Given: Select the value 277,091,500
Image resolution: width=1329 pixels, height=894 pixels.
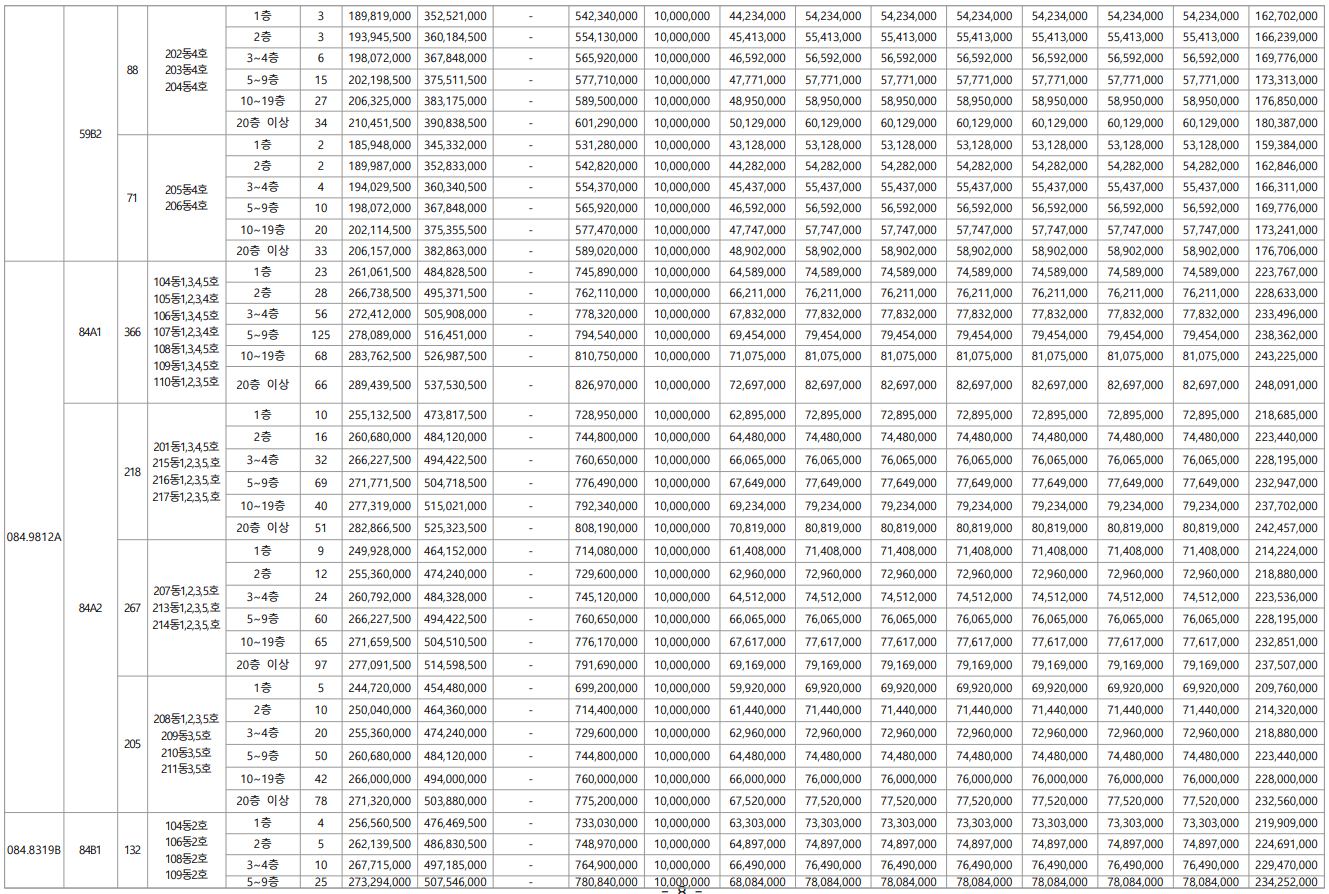Looking at the screenshot, I should pyautogui.click(x=379, y=664).
